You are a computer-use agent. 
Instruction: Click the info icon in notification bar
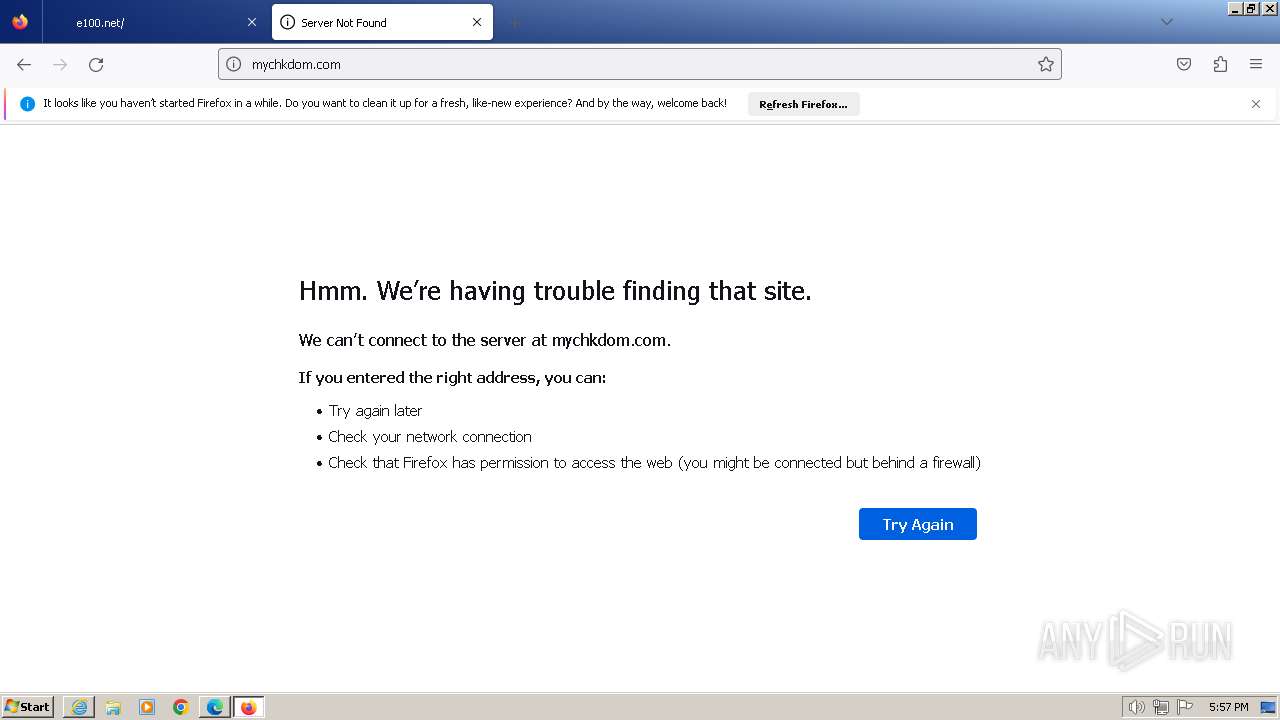coord(27,104)
